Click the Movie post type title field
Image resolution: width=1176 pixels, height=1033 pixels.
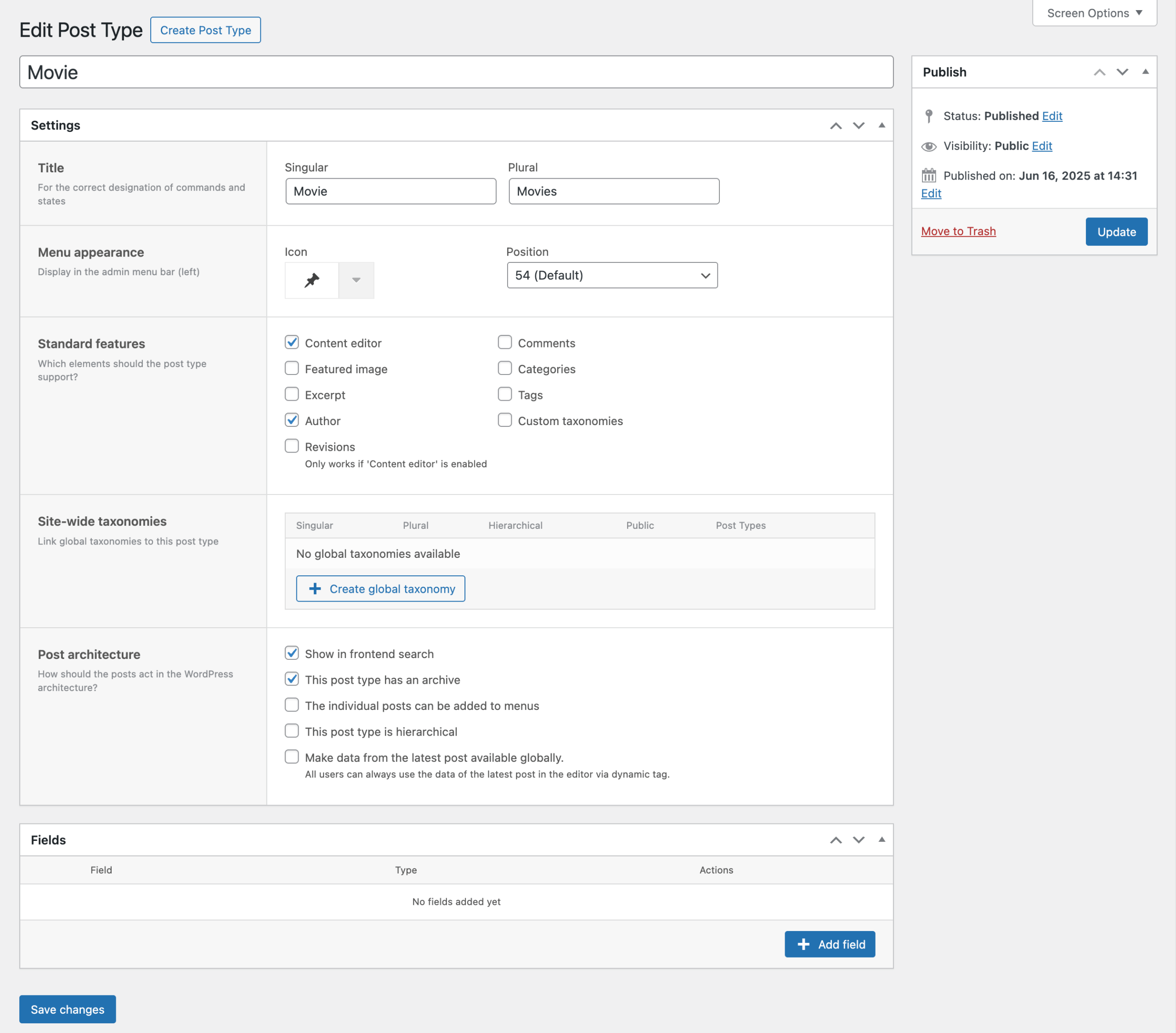point(456,73)
